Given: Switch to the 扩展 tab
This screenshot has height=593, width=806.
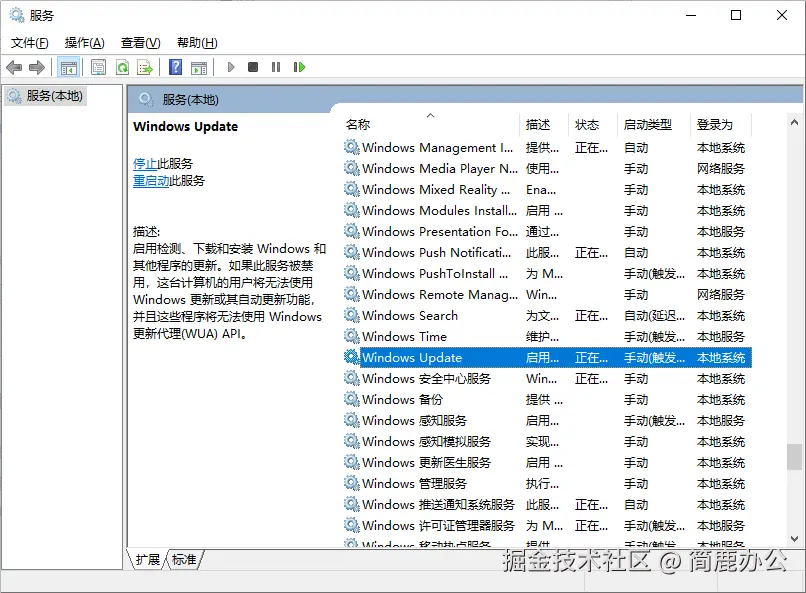Looking at the screenshot, I should 148,561.
